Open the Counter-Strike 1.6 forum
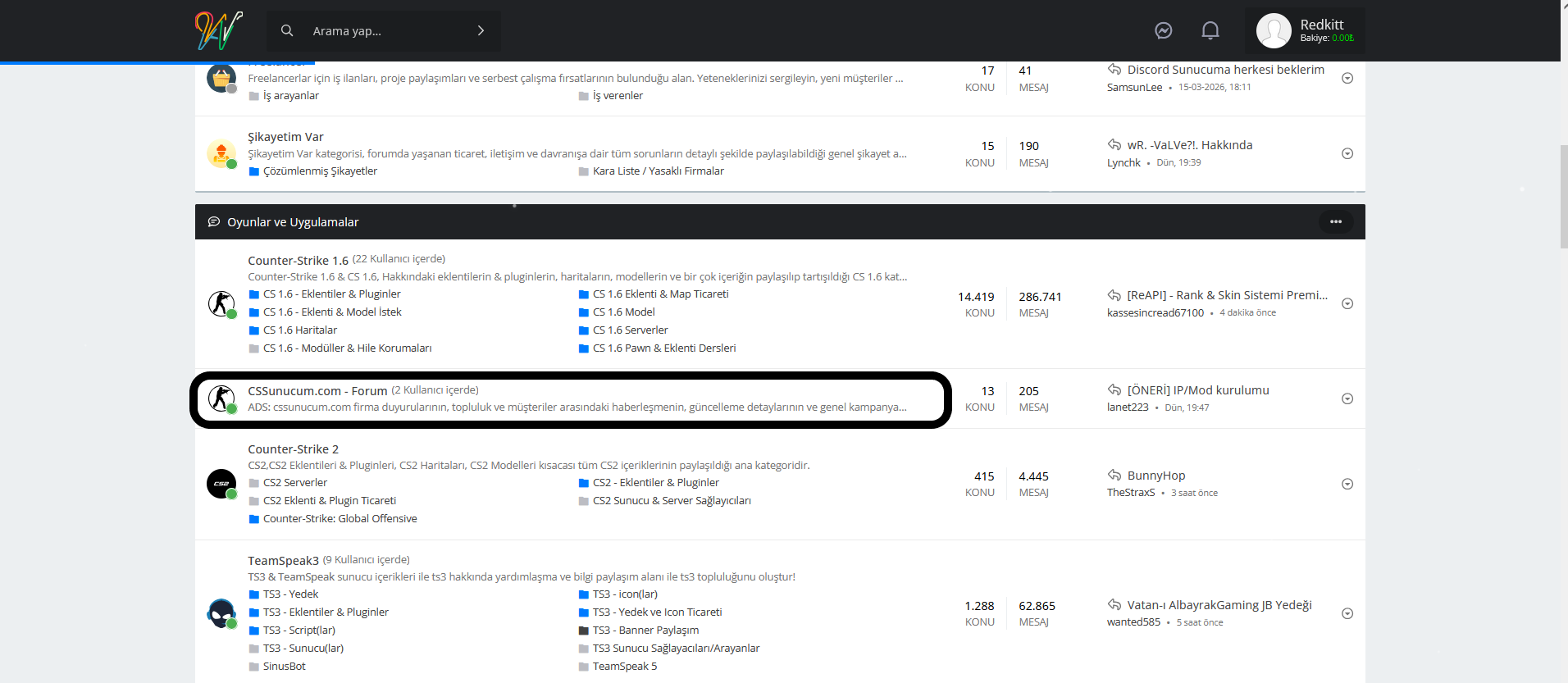 click(x=299, y=261)
